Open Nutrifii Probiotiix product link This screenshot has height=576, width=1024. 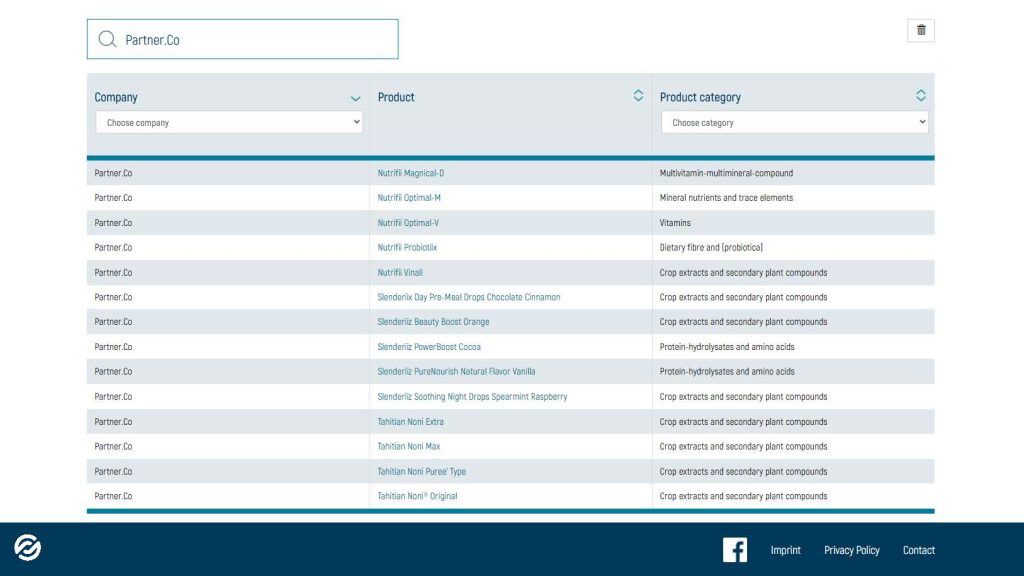point(407,248)
